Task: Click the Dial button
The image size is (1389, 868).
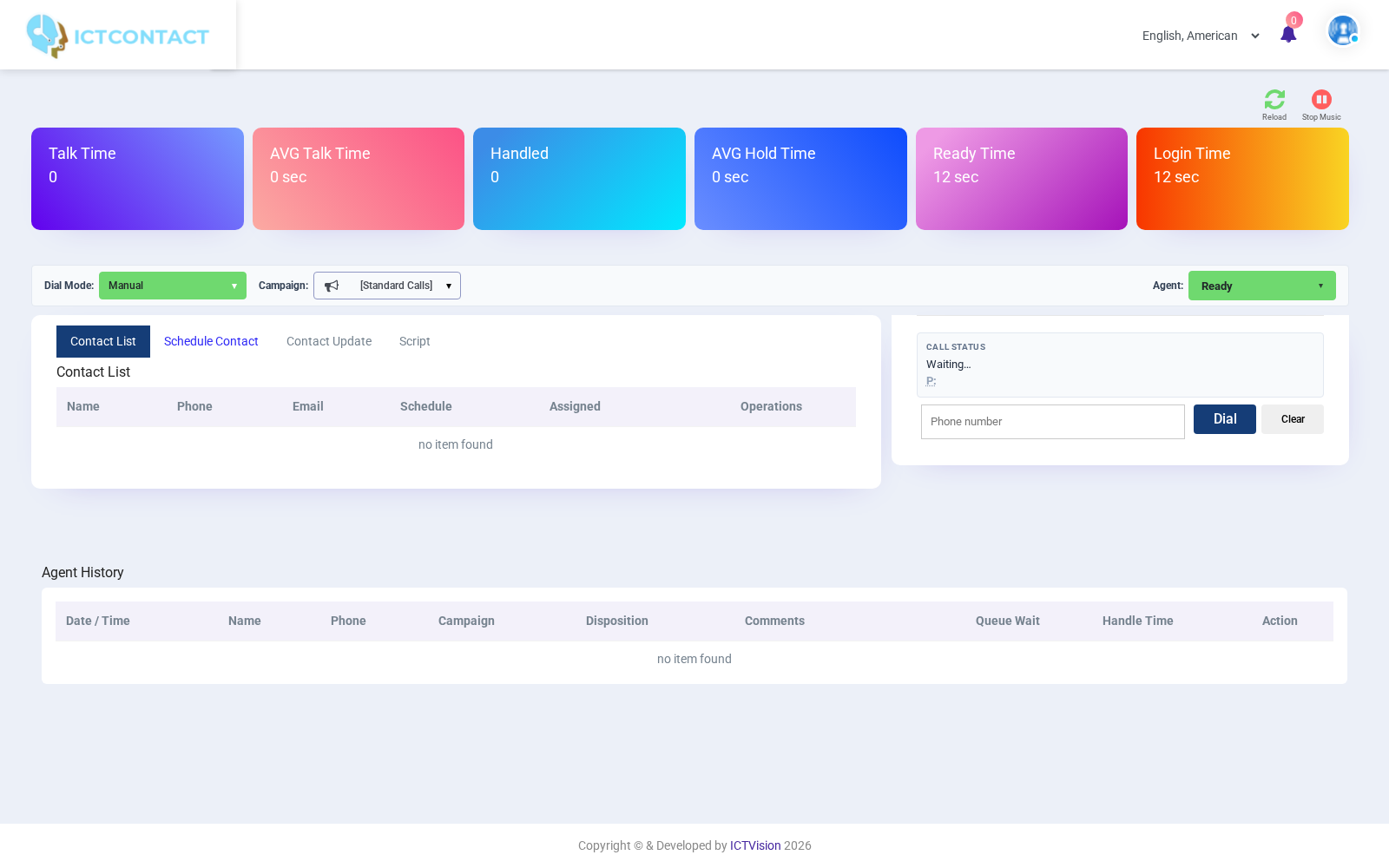Action: [x=1225, y=419]
